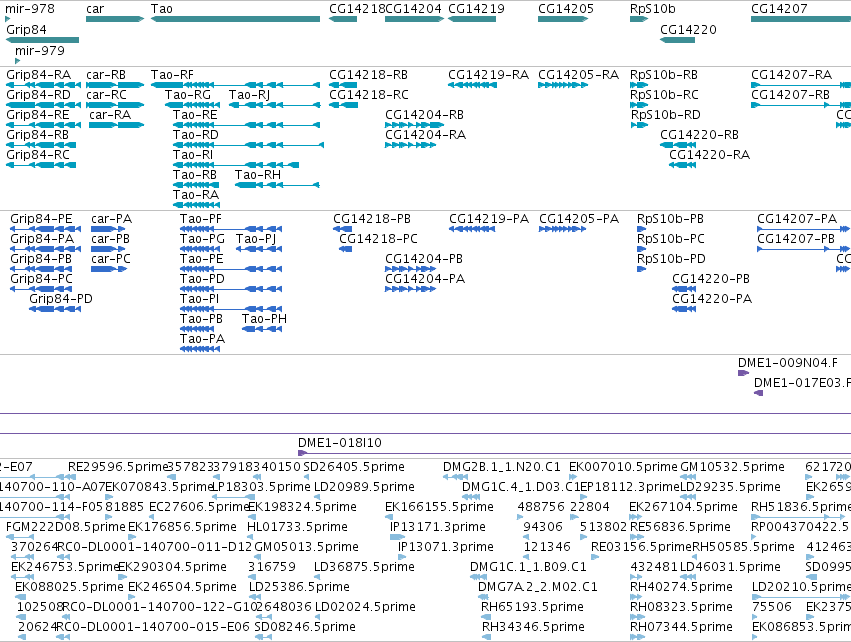
Task: Select protein CG14204-PA
Action: coord(410,289)
